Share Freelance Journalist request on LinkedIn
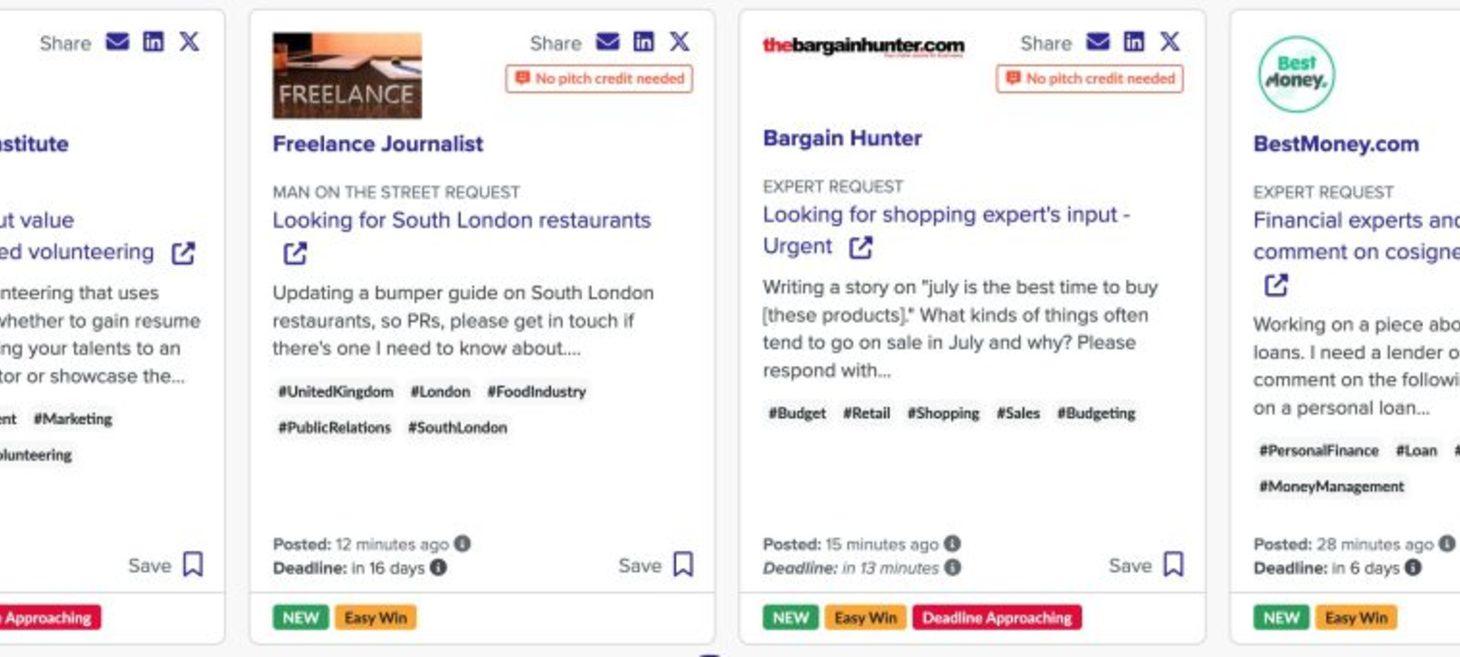 click(x=644, y=42)
